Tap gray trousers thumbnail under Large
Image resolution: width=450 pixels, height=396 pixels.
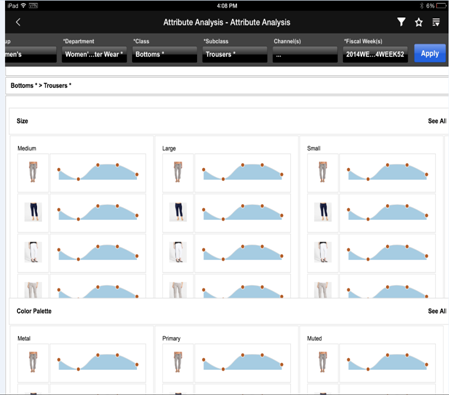pos(178,172)
